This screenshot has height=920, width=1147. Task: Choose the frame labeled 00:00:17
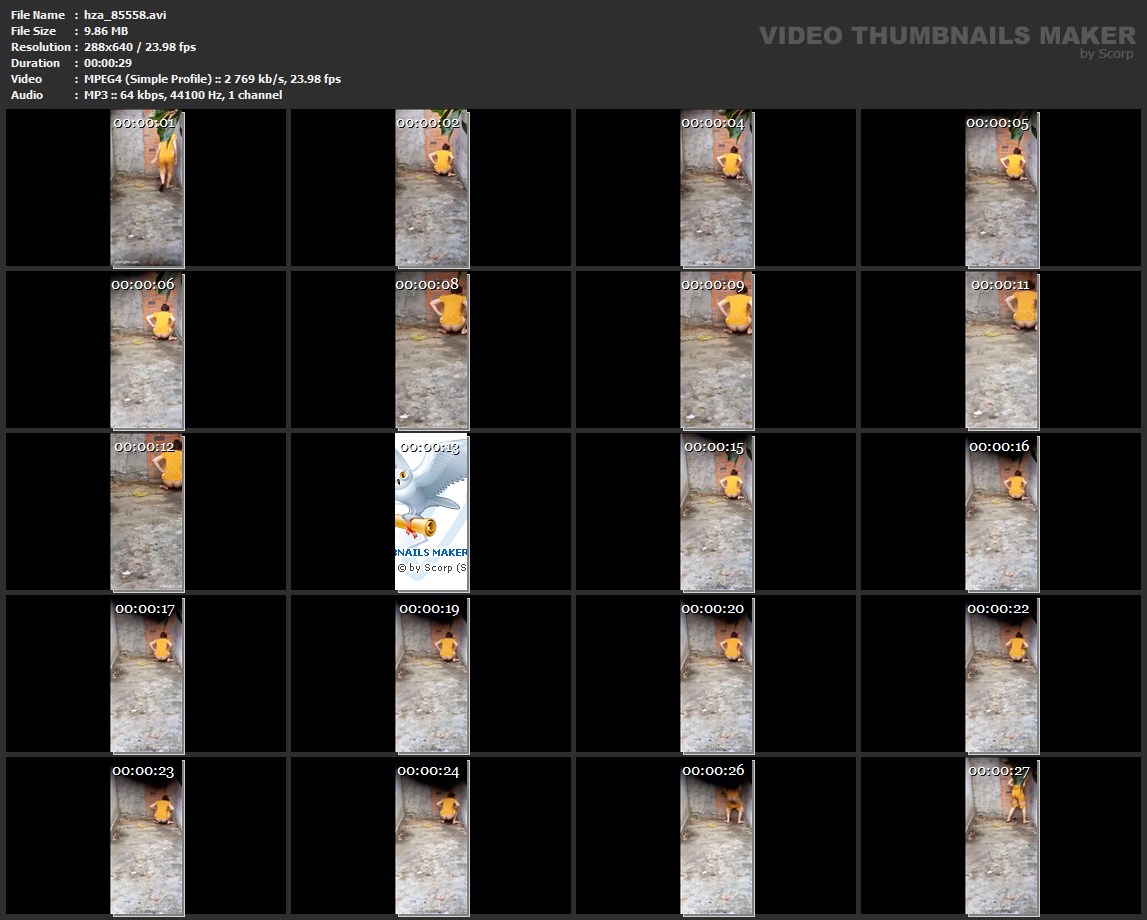click(x=147, y=675)
